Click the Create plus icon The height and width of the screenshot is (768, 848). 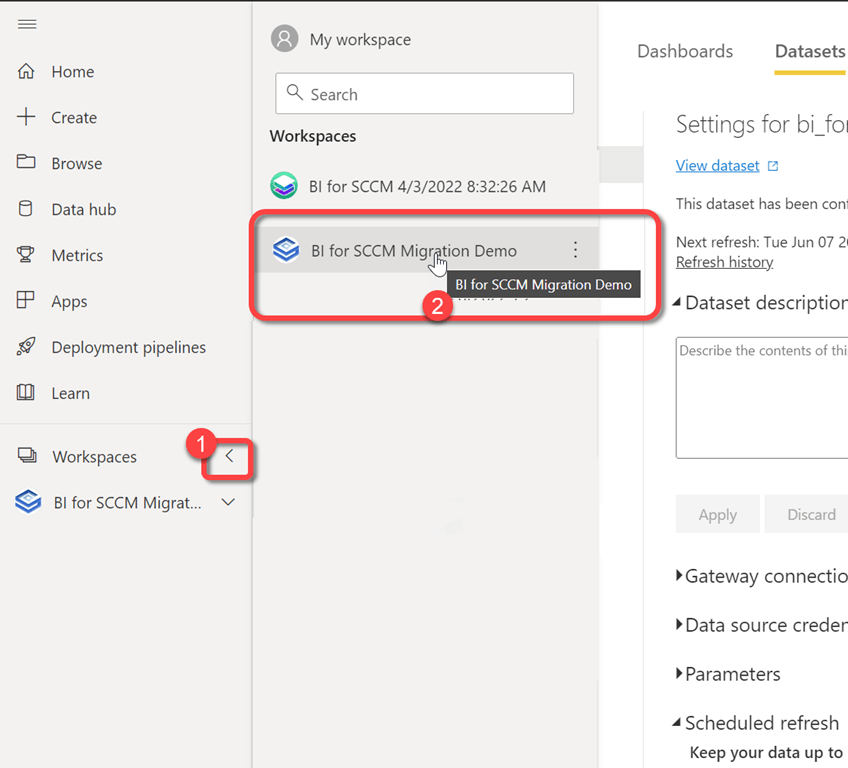pos(26,117)
